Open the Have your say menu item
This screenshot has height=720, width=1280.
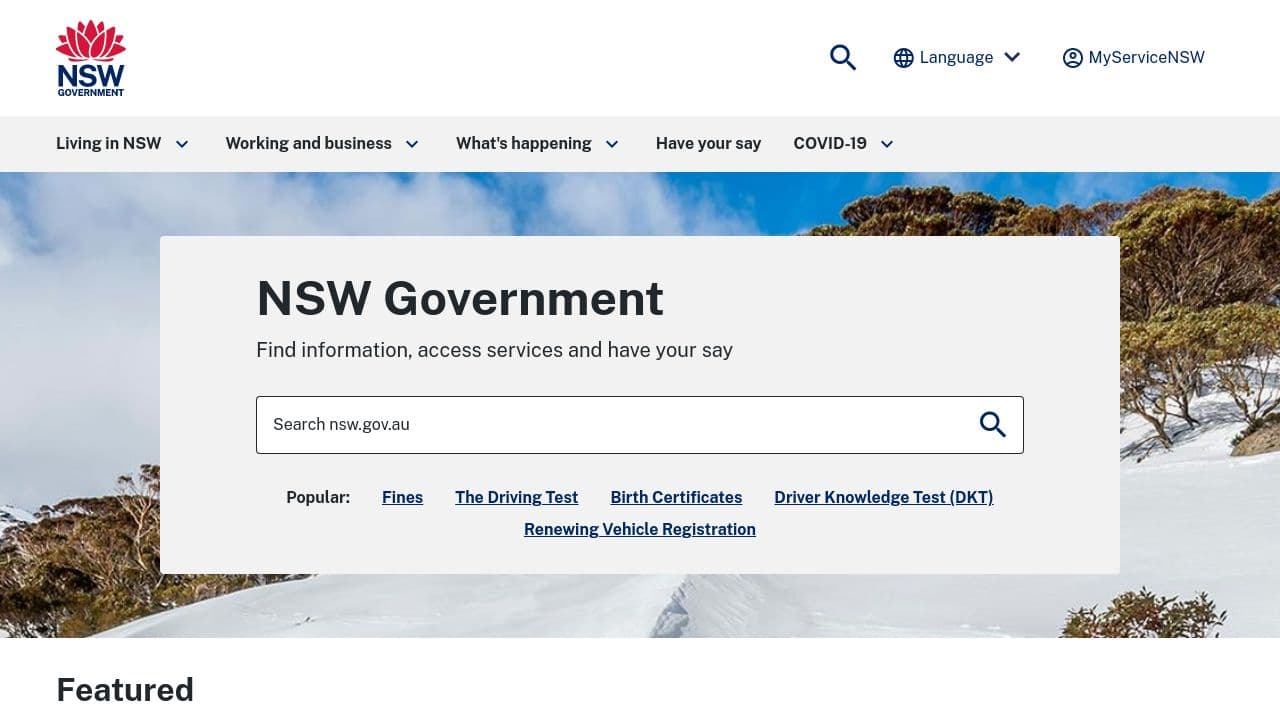coord(708,143)
